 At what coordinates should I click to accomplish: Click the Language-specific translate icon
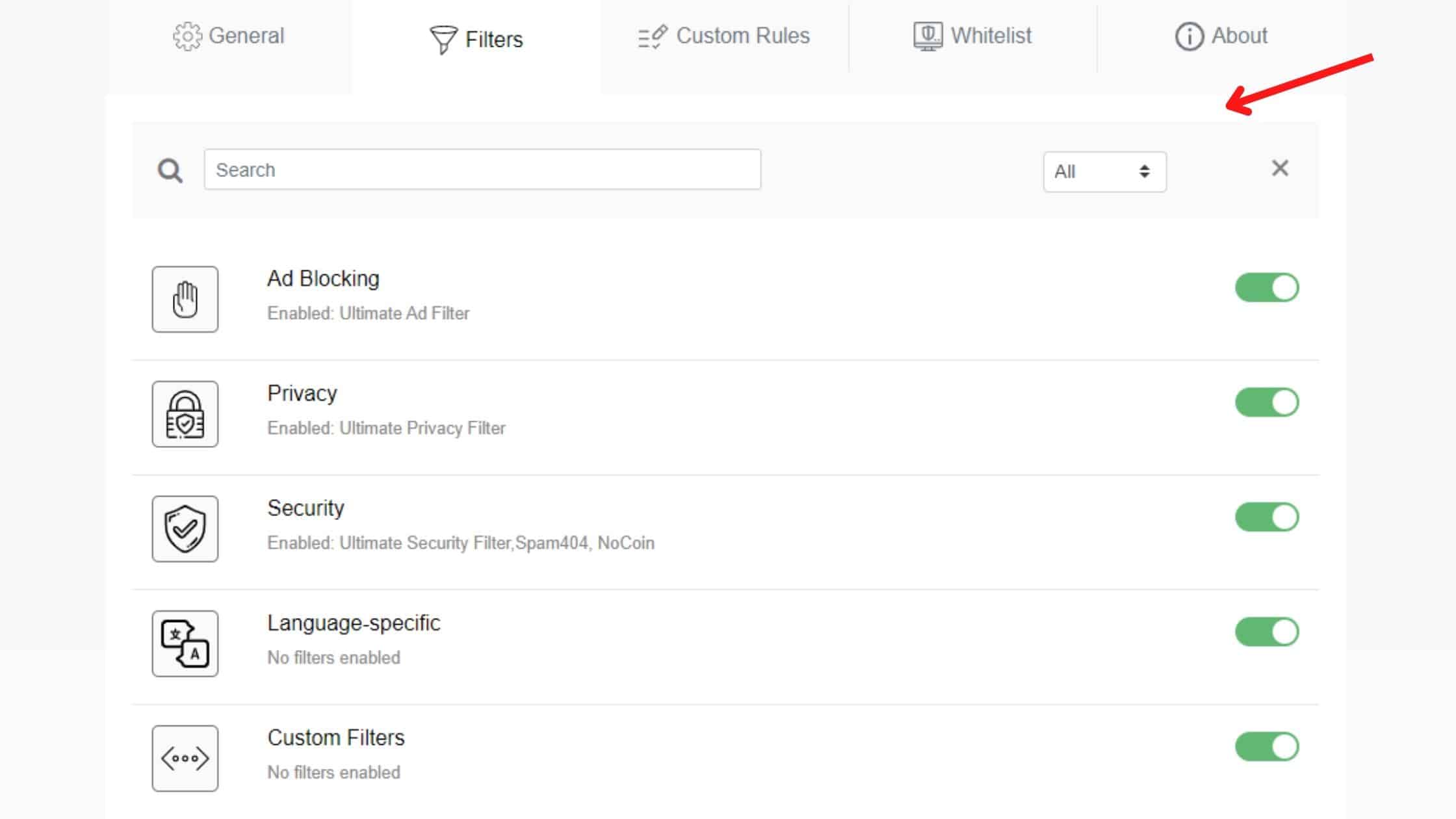point(185,643)
